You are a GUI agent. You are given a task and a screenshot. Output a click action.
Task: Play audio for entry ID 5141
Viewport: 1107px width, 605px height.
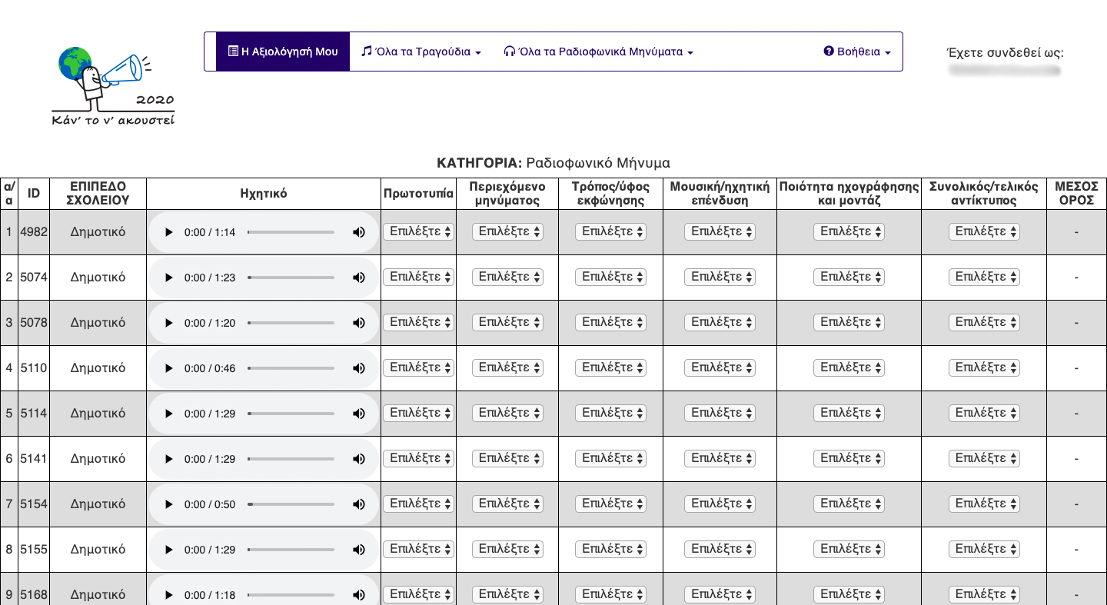(x=168, y=459)
